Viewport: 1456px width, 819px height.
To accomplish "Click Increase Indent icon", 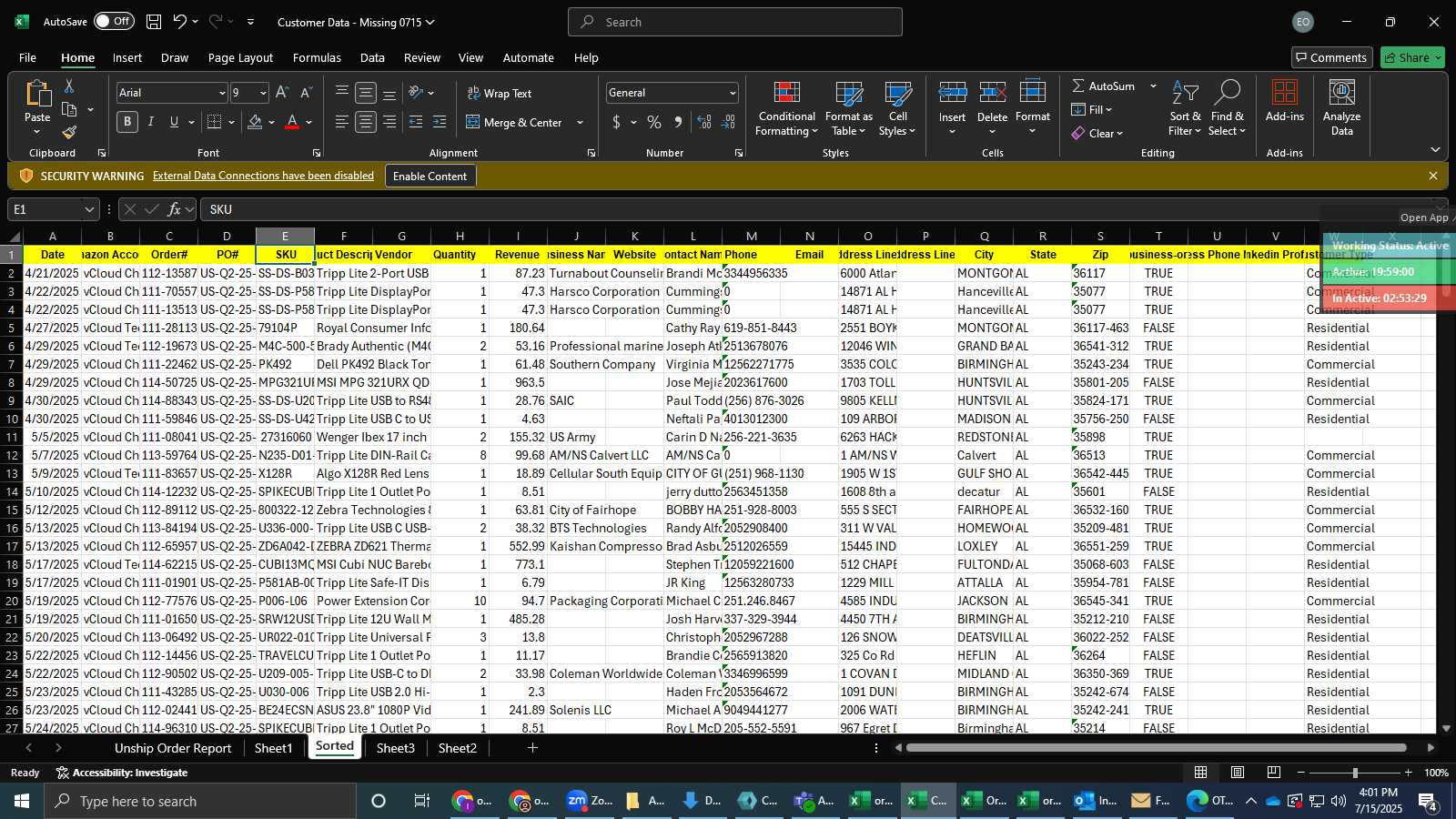I will [x=440, y=122].
